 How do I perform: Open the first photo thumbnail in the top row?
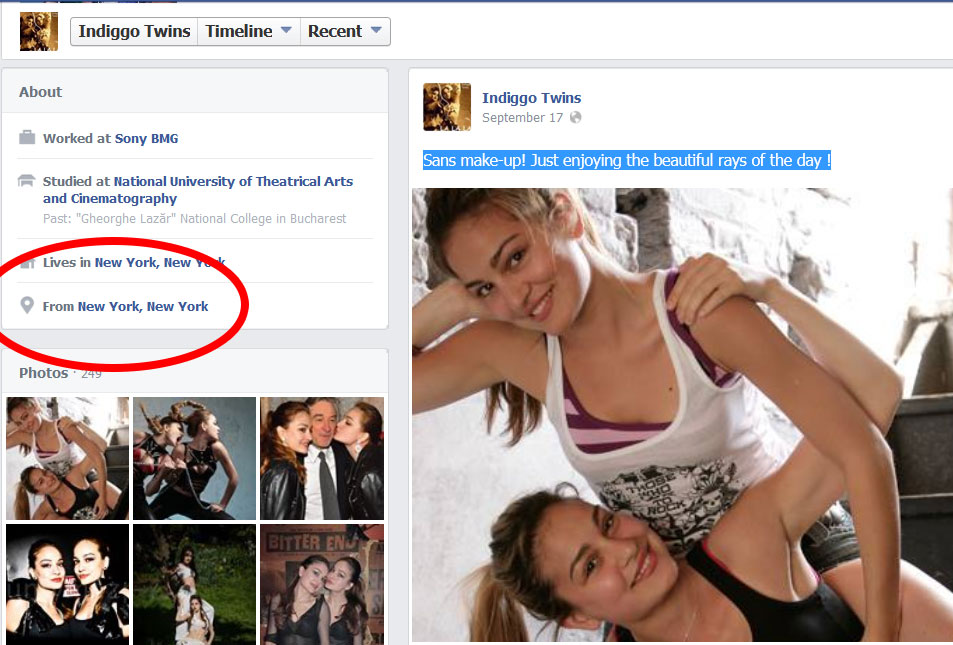tap(68, 458)
